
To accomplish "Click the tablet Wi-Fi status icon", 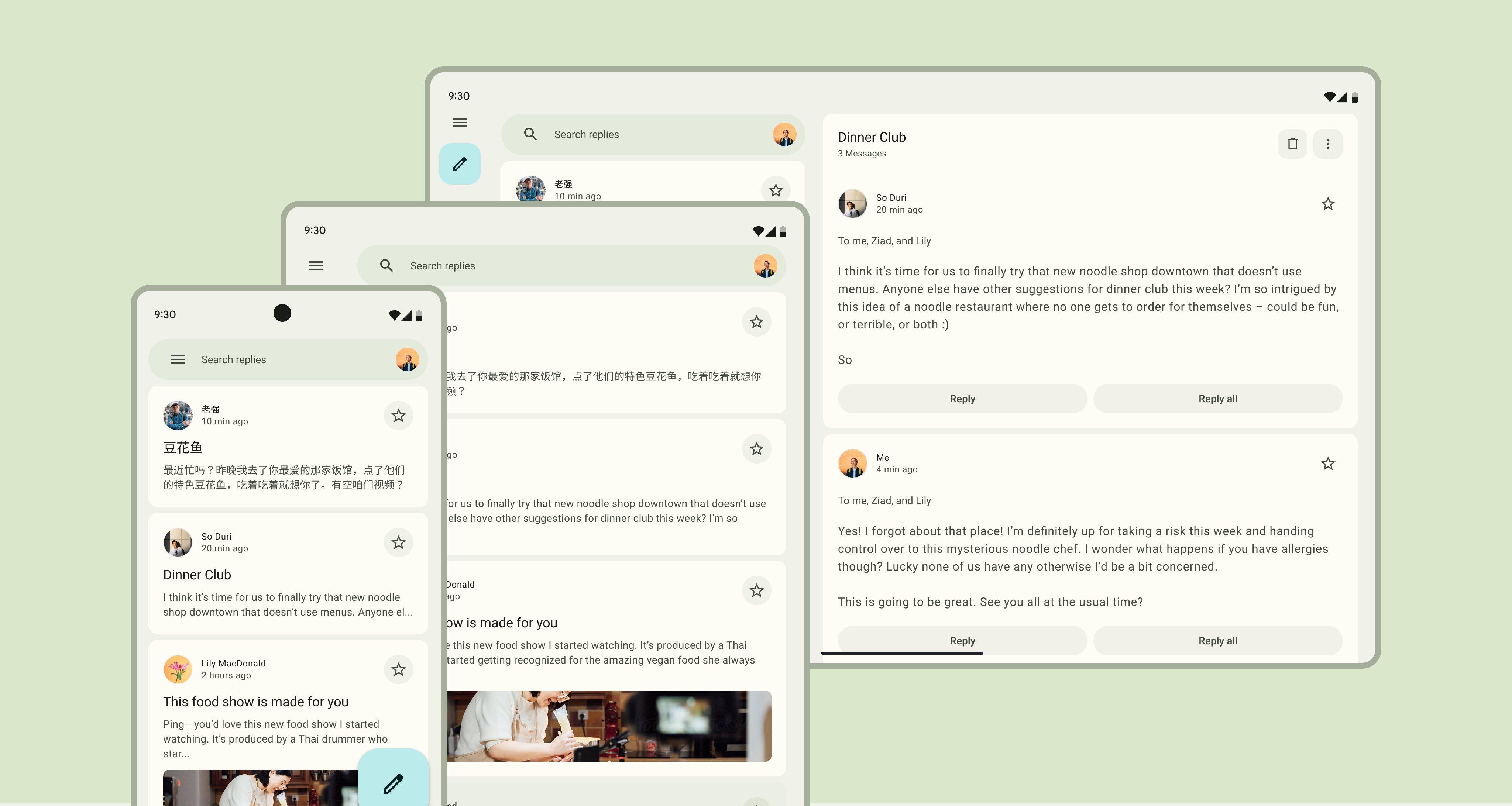I will [1329, 97].
